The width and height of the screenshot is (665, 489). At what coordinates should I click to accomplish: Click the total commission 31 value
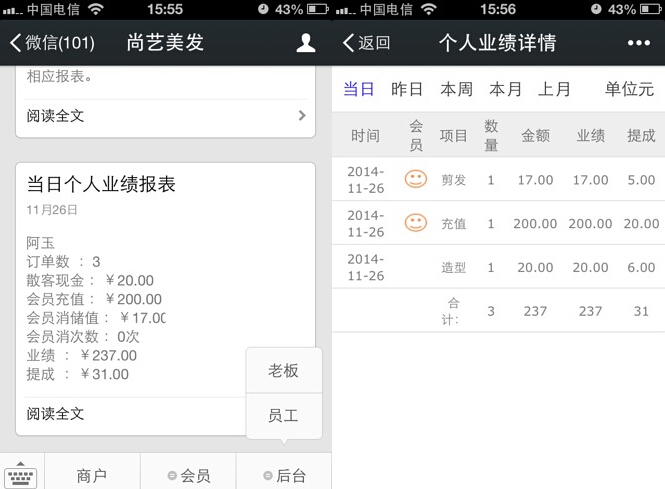click(x=641, y=311)
